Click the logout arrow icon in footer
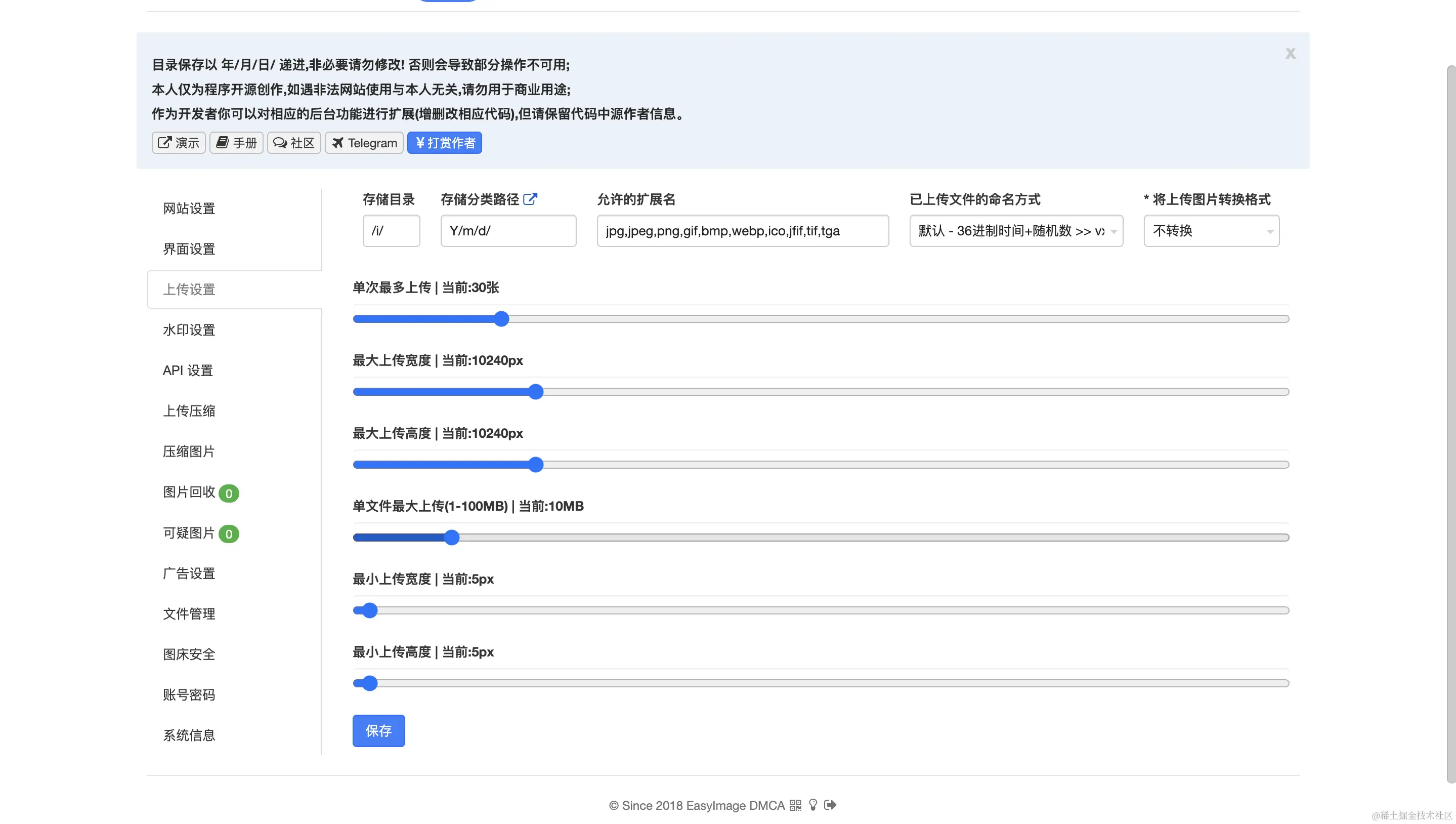Screen dimensions: 1456x824 point(830,805)
